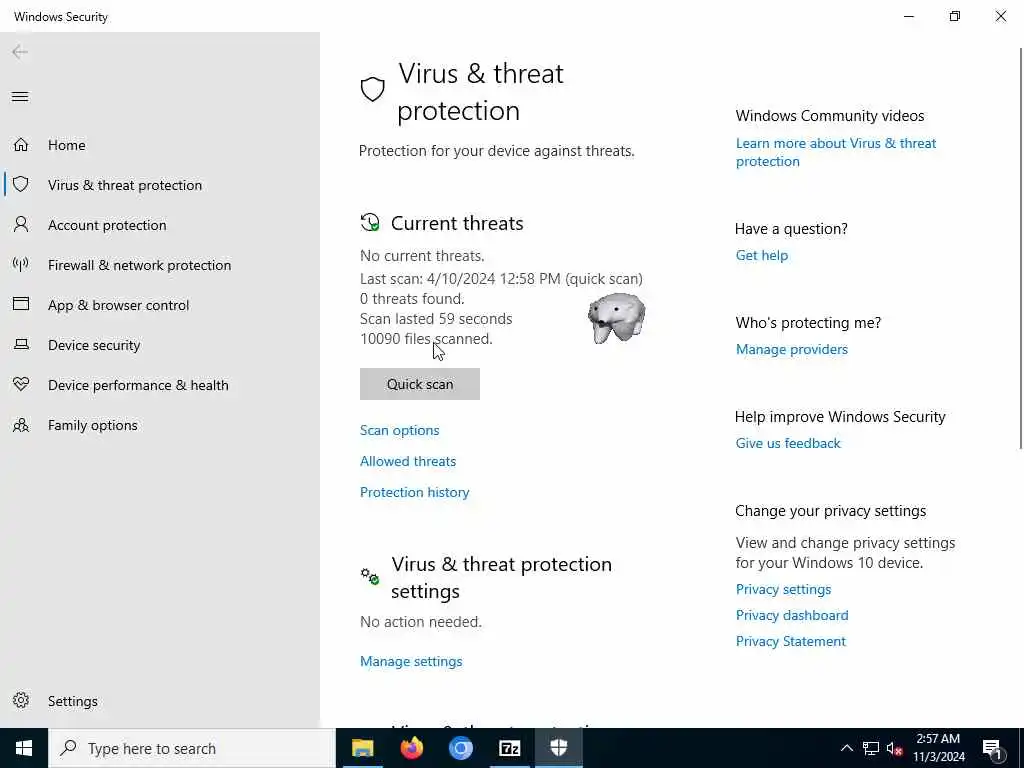Click App & browser control icon
The width and height of the screenshot is (1024, 768).
point(20,305)
